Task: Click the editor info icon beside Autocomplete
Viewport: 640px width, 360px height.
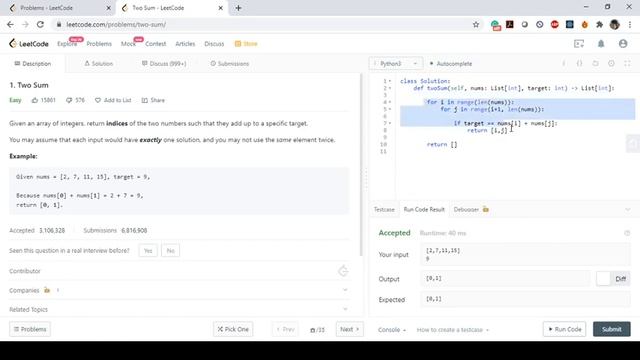Action: (564, 64)
